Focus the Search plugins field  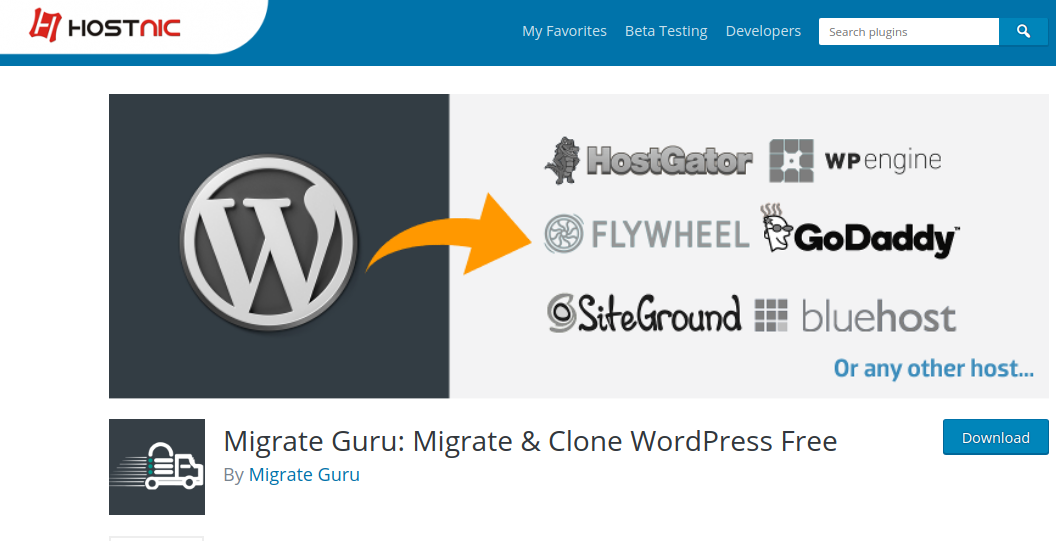tap(909, 32)
